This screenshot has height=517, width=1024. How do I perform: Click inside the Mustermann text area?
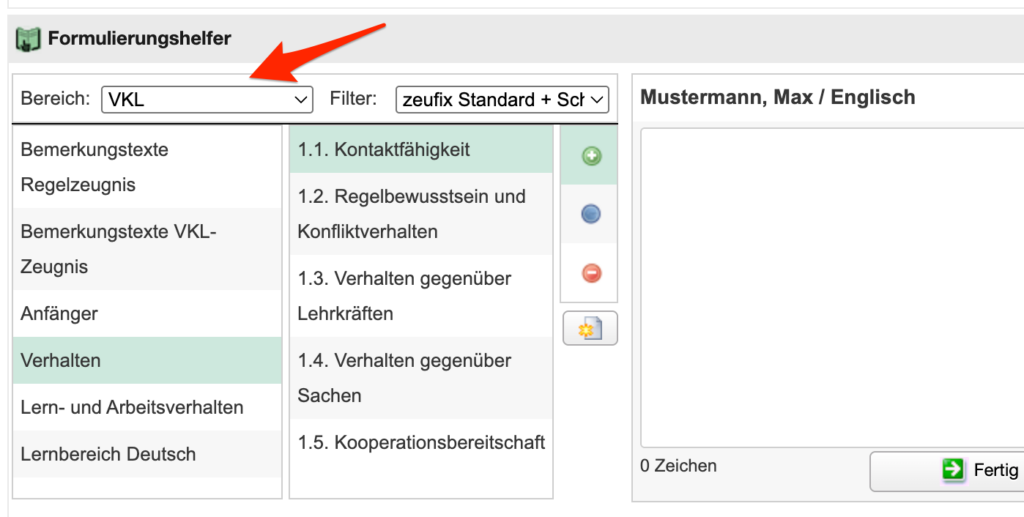tap(830, 285)
